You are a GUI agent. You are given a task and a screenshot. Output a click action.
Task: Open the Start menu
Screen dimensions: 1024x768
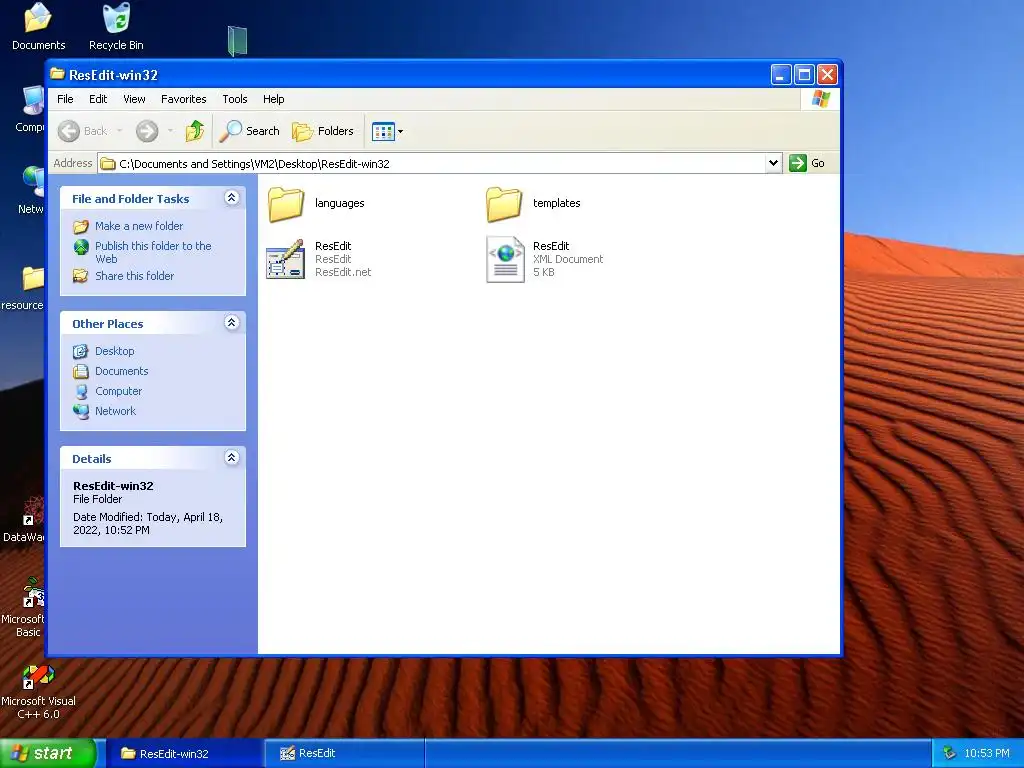coord(47,754)
